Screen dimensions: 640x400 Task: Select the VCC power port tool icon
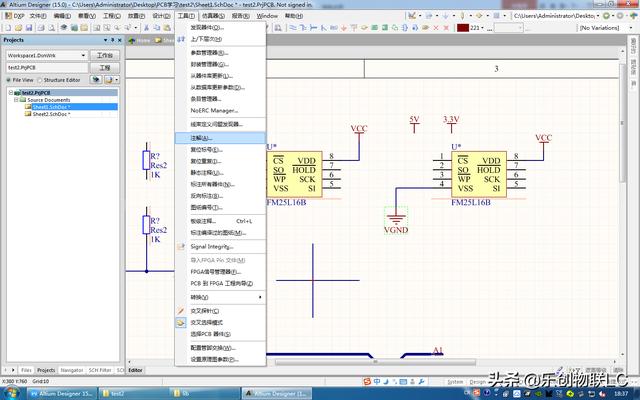click(354, 28)
